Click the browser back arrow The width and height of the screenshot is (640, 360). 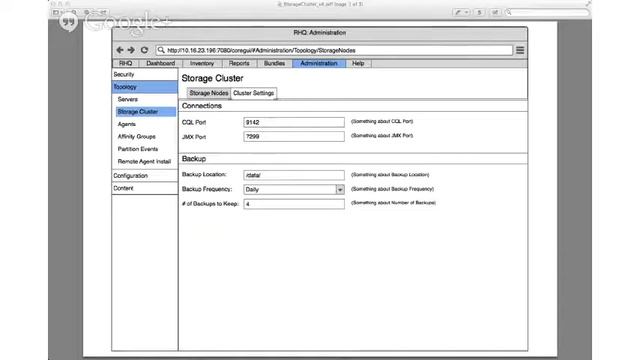[120, 50]
